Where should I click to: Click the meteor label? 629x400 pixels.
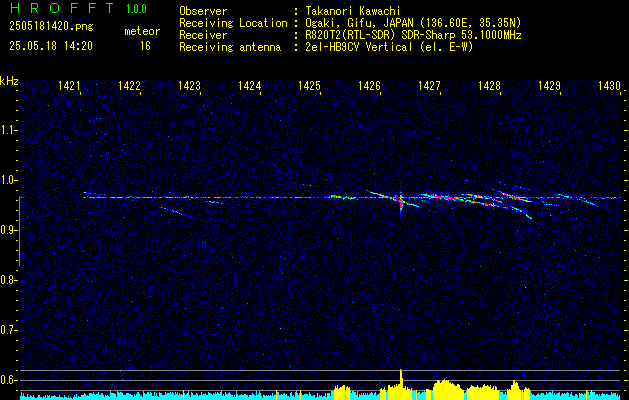pyautogui.click(x=142, y=31)
